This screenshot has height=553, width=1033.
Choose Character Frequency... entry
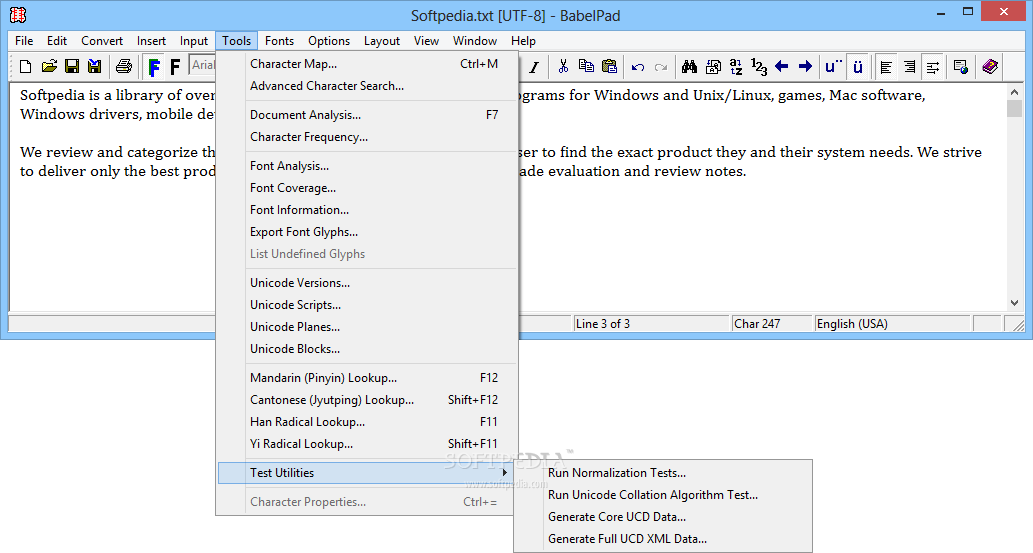click(368, 137)
